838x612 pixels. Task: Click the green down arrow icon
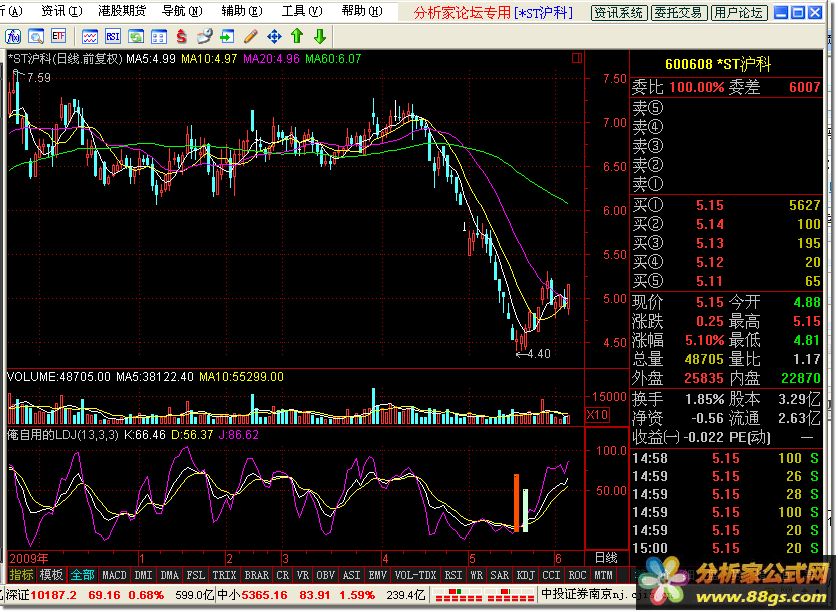(320, 36)
